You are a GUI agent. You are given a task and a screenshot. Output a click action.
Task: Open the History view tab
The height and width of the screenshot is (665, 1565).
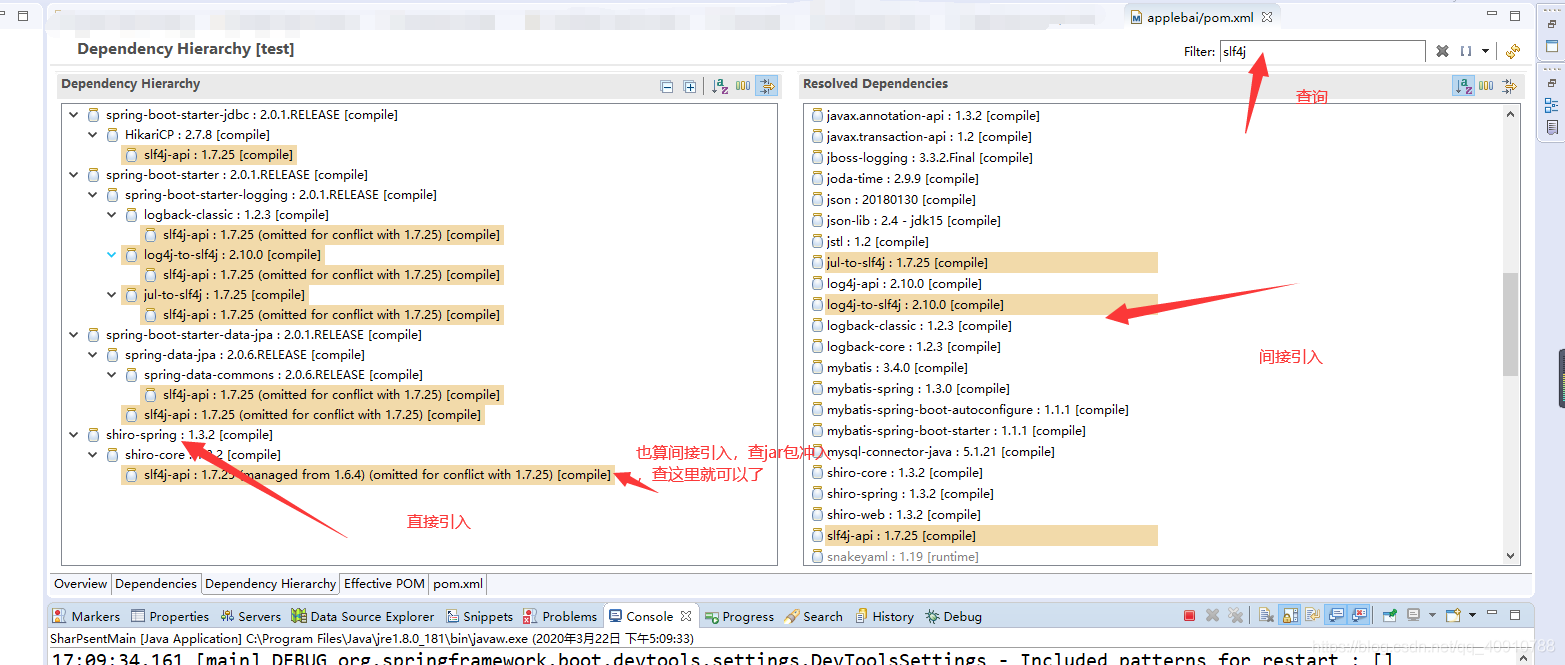pos(883,616)
